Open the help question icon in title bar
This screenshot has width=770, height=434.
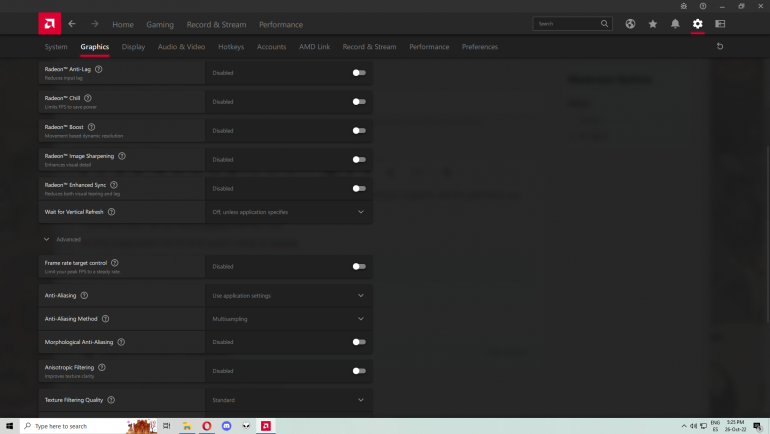click(x=703, y=6)
